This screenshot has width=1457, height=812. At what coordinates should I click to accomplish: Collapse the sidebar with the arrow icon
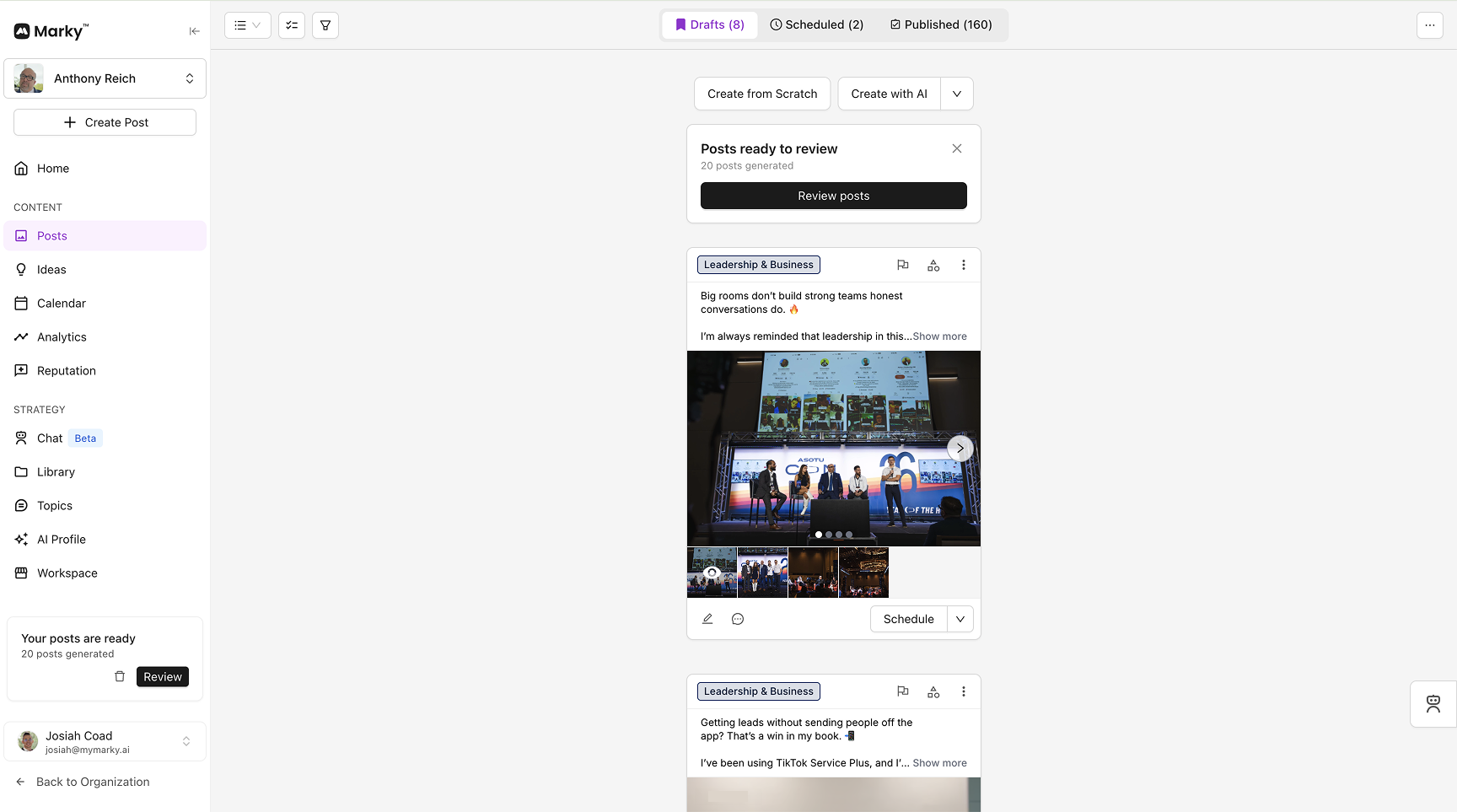(x=194, y=31)
